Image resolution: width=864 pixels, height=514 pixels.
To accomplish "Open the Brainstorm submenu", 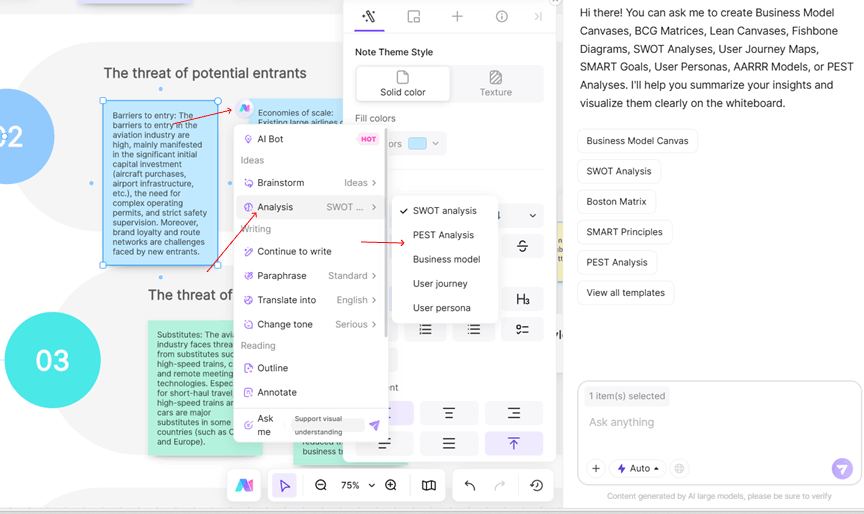I will (311, 182).
